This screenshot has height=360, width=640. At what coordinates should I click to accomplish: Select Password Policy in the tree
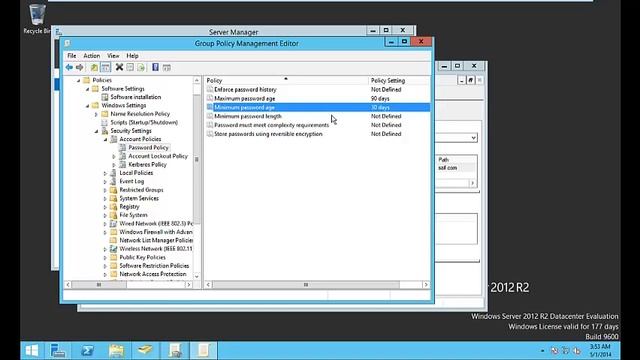tap(148, 148)
